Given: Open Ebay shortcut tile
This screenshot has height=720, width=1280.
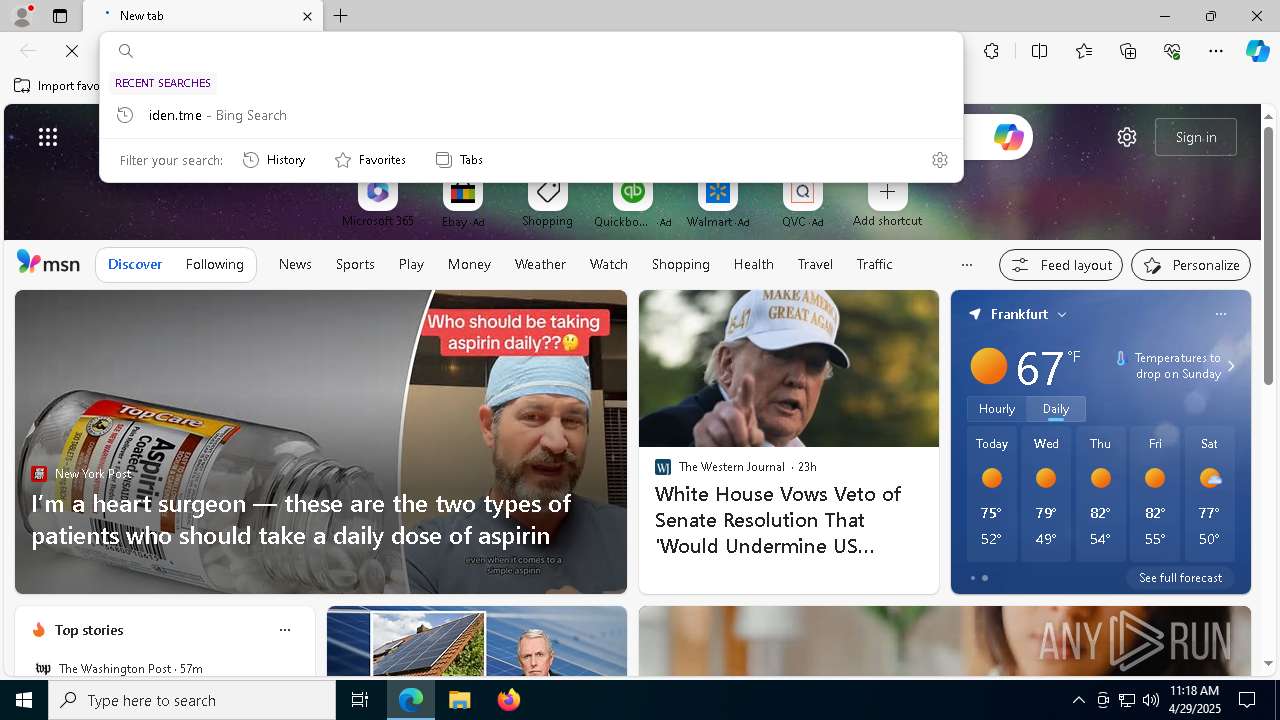Looking at the screenshot, I should point(463,203).
